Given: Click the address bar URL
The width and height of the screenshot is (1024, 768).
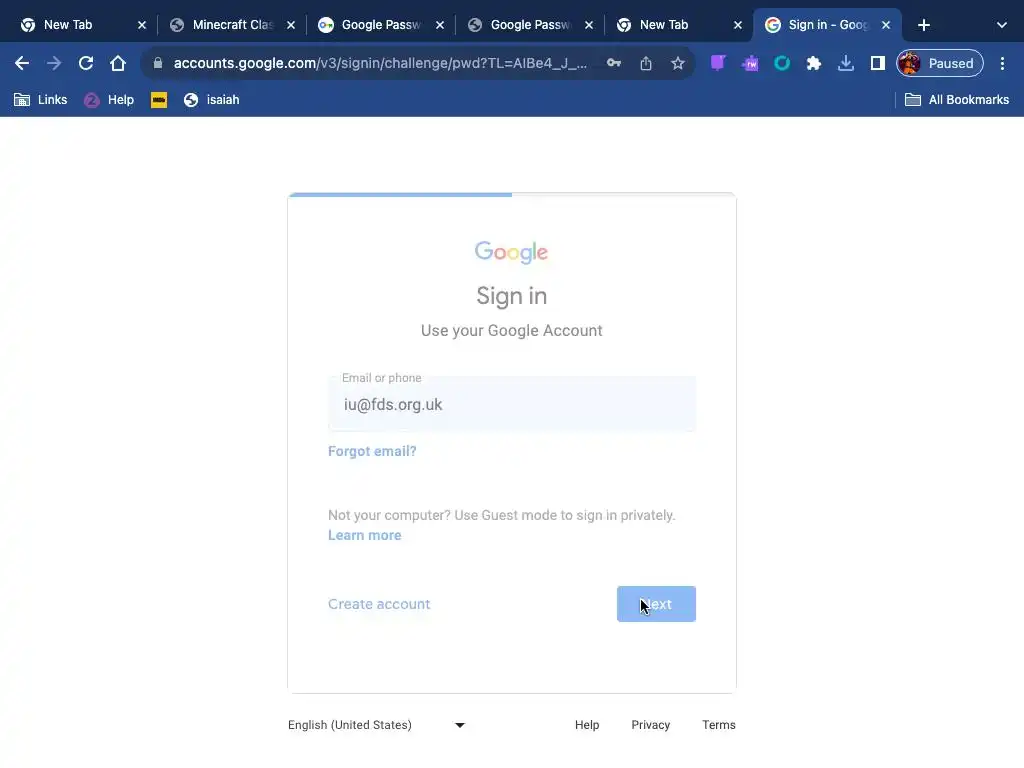Looking at the screenshot, I should 380,63.
